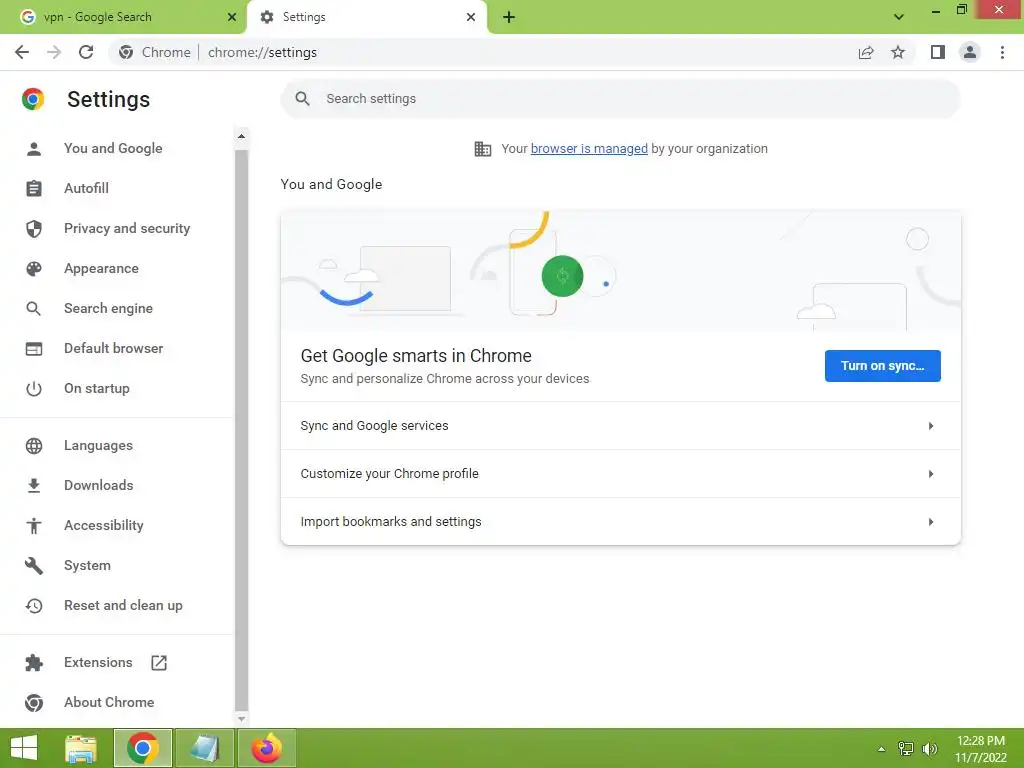This screenshot has height=768, width=1024.
Task: Click the building icon next to managed notice
Action: coord(483,149)
